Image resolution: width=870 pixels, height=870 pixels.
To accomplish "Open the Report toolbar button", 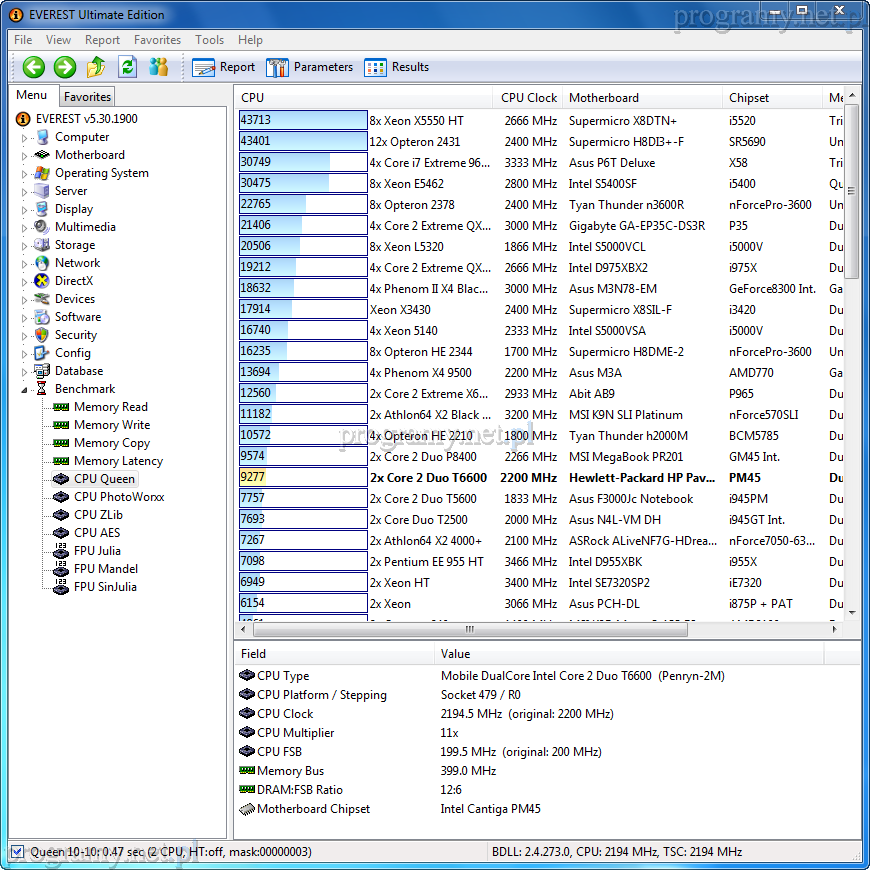I will click(x=224, y=67).
